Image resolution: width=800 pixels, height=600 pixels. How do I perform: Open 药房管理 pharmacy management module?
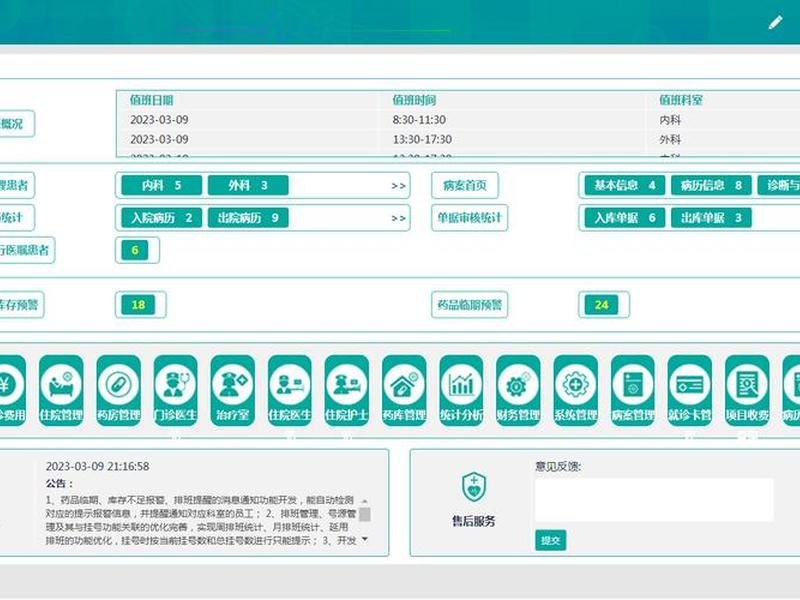[118, 390]
